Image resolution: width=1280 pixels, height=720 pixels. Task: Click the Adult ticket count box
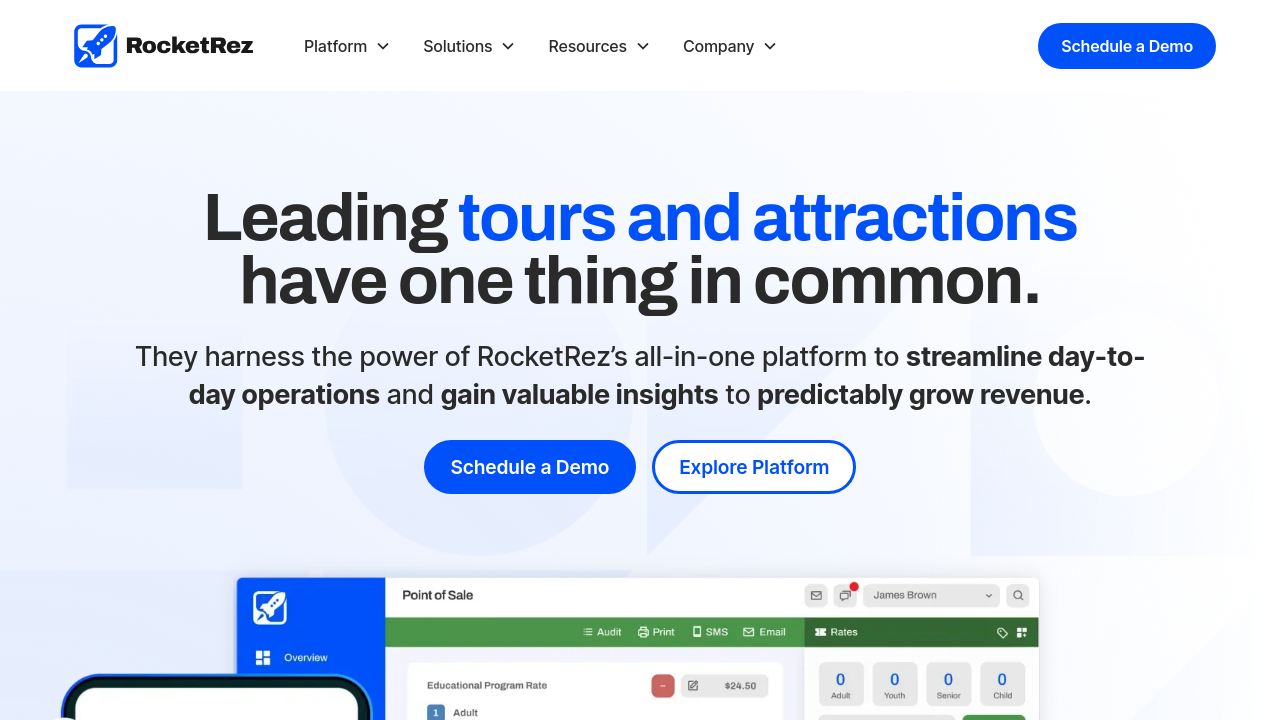coord(840,684)
